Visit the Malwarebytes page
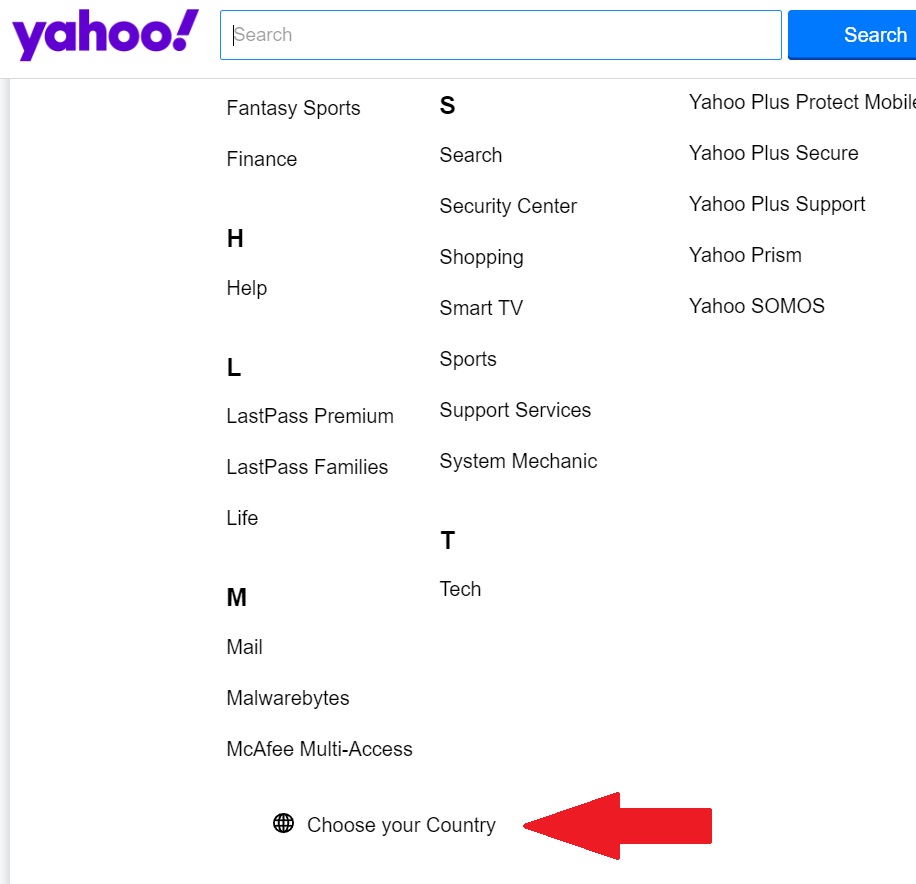This screenshot has height=884, width=916. point(287,698)
